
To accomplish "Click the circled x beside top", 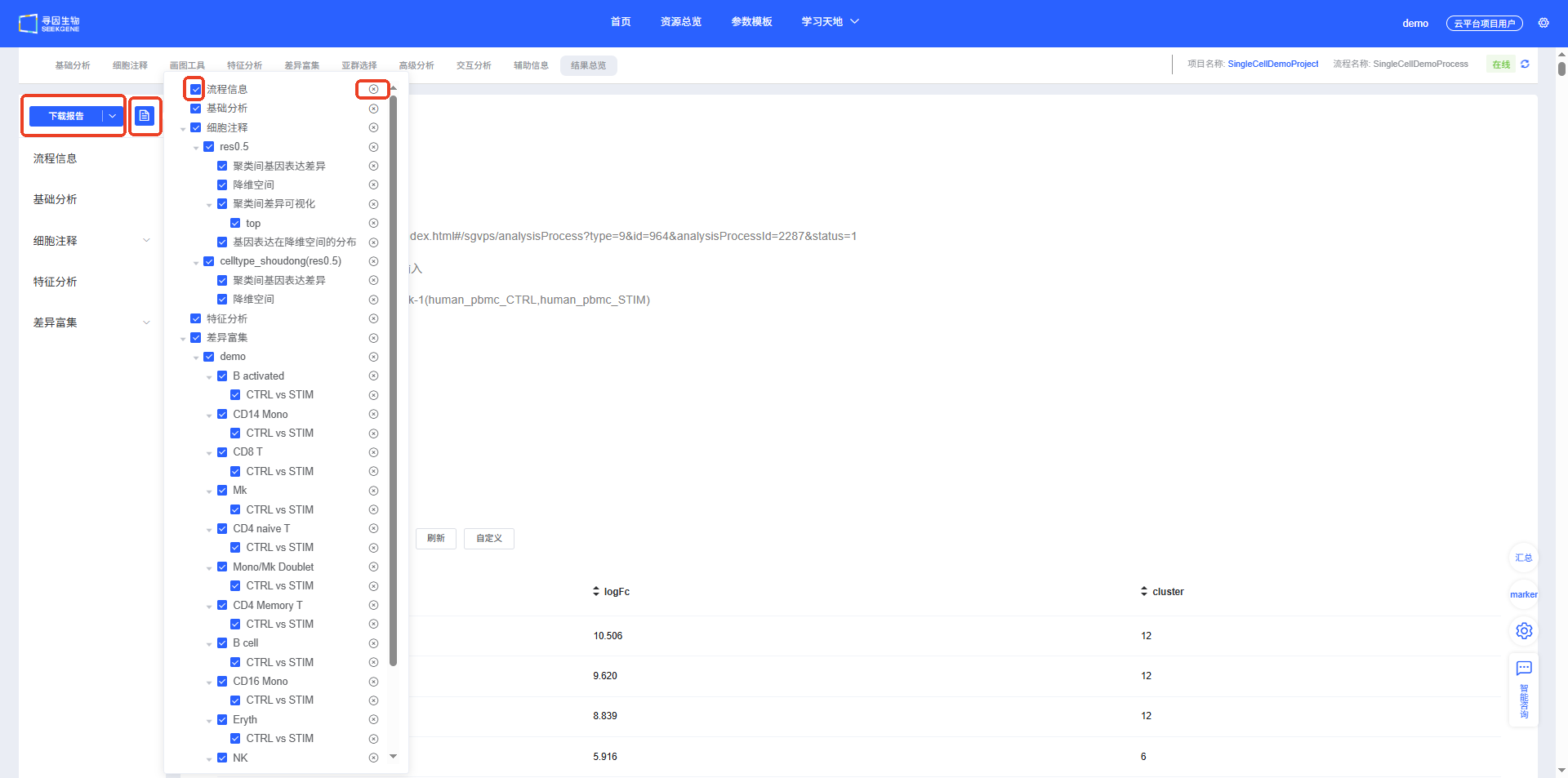I will pos(373,223).
